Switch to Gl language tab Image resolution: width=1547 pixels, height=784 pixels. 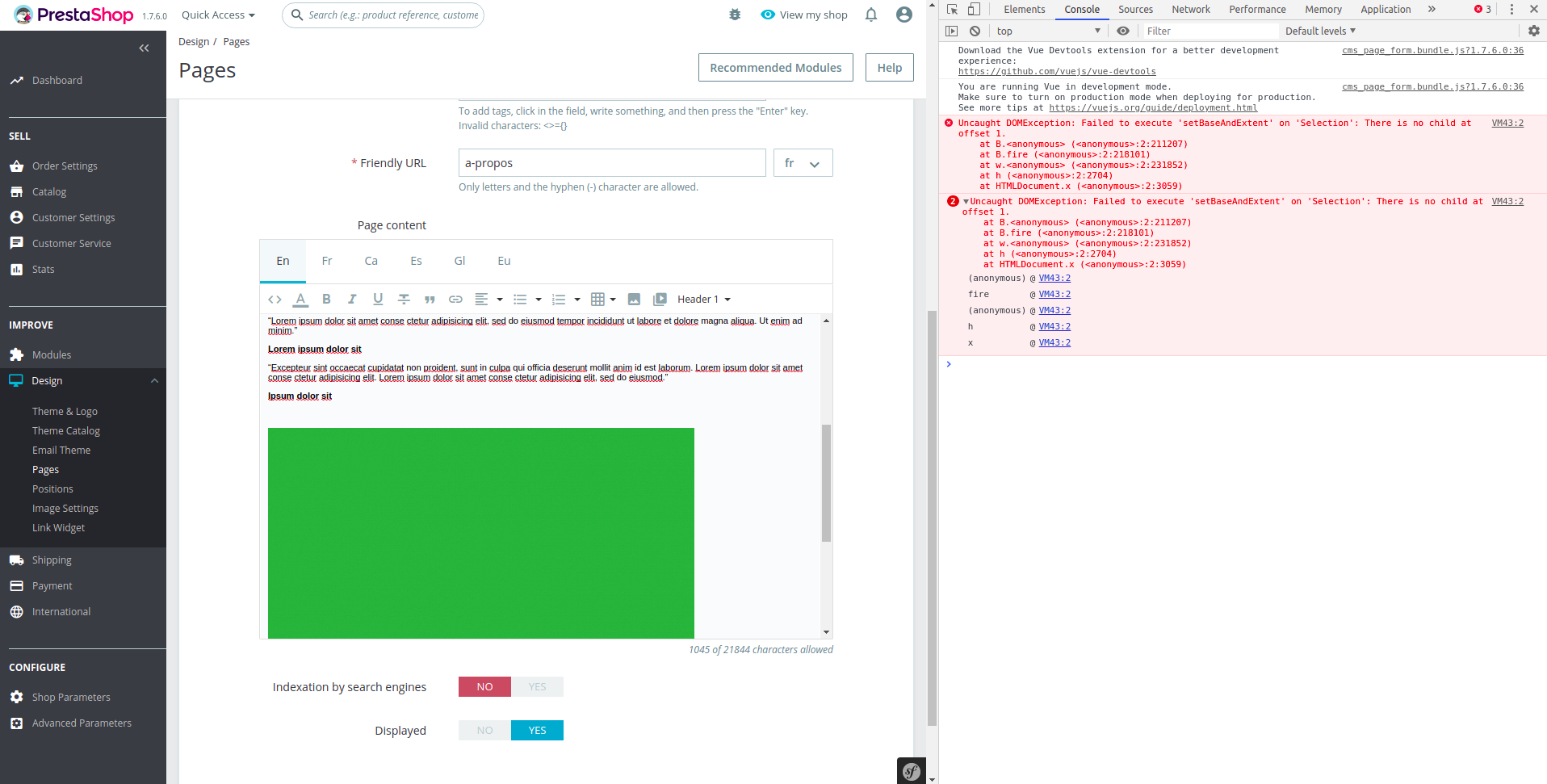click(459, 261)
